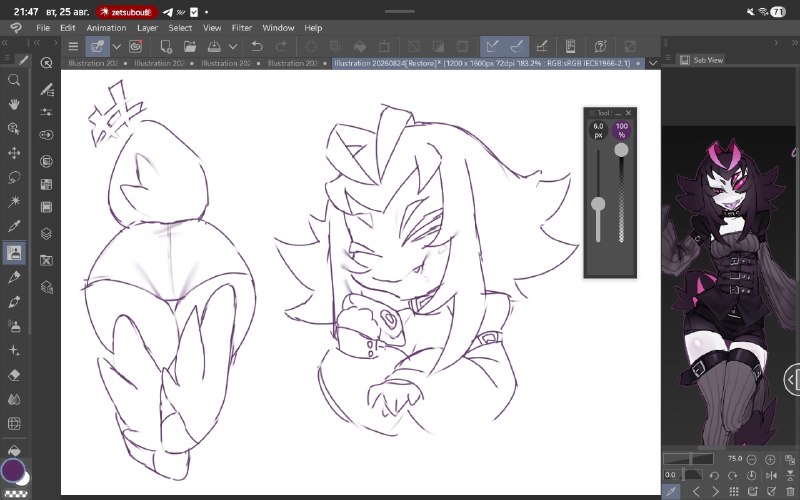Open the Layer menu

(147, 28)
